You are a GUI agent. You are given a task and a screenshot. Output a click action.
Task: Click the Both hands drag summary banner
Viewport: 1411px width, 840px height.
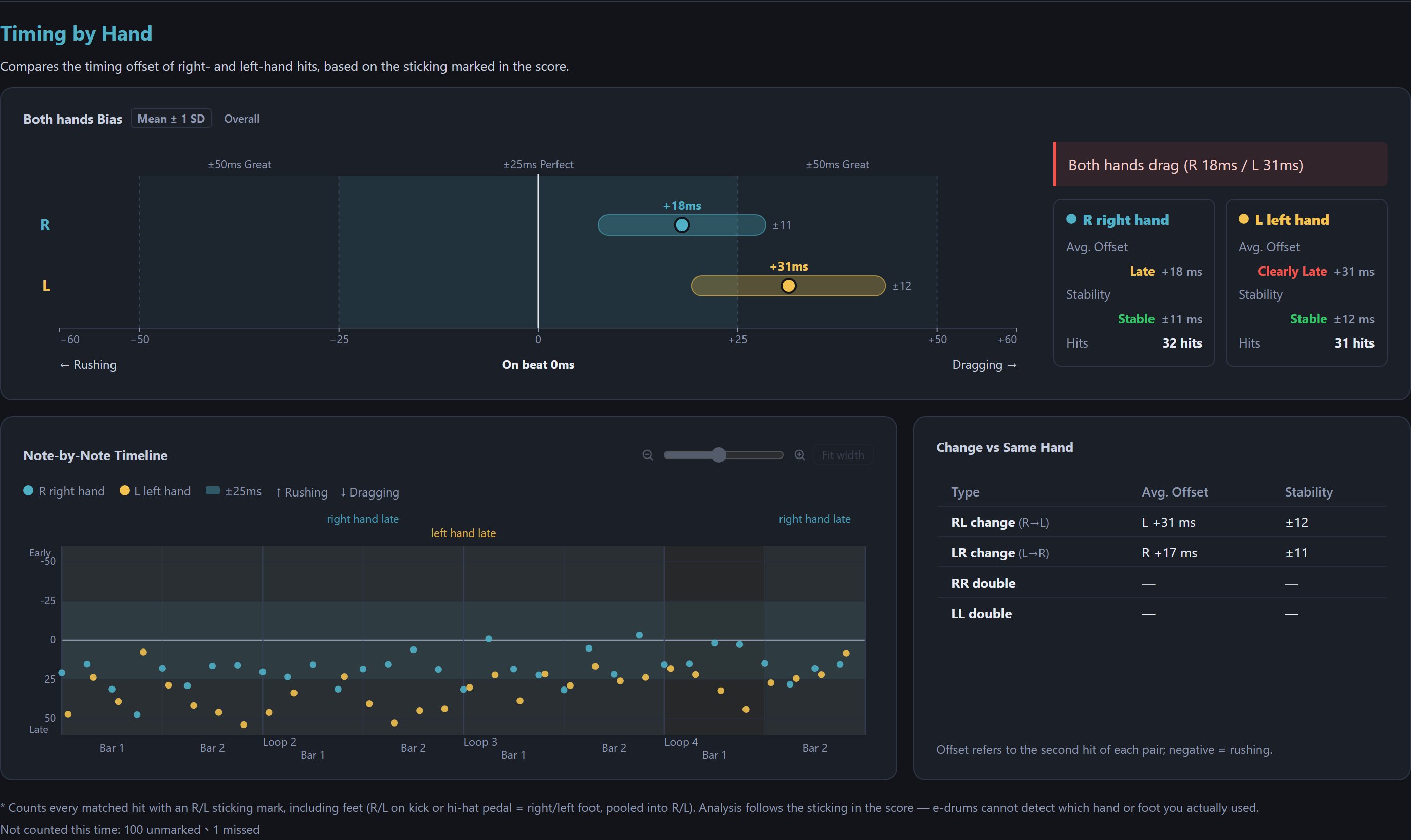pos(1220,165)
